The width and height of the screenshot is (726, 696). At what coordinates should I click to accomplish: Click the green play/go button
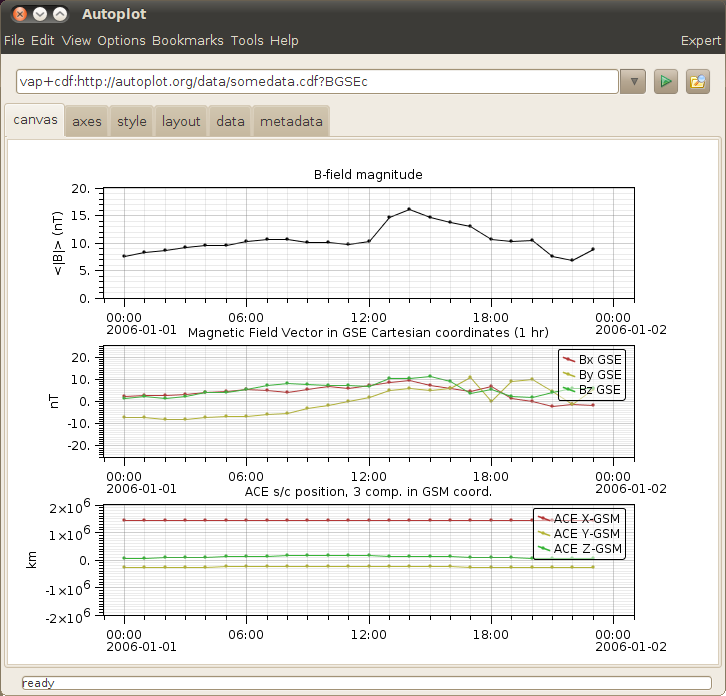click(x=666, y=81)
